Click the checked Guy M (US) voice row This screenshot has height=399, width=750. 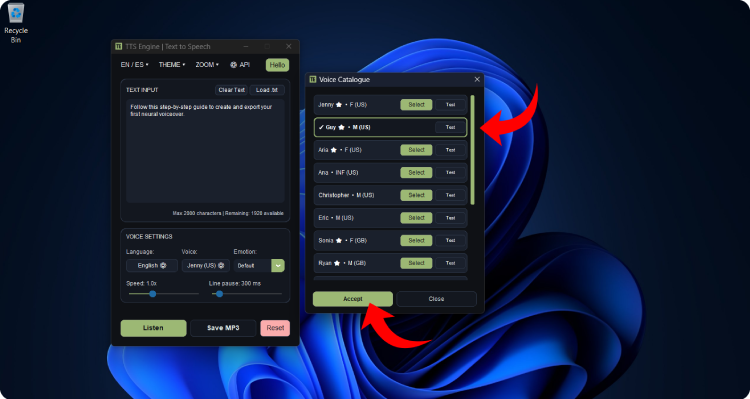pos(390,128)
